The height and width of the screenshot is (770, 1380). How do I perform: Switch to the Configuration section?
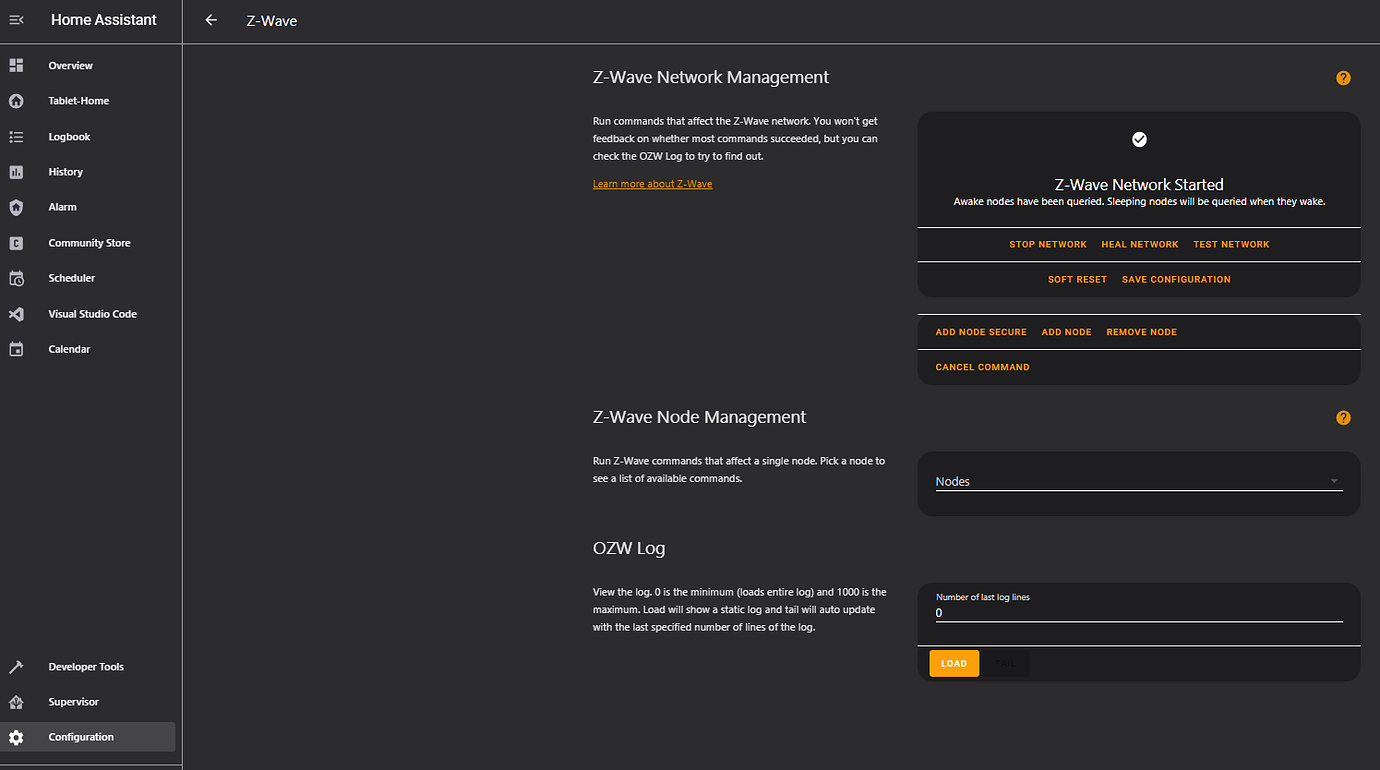[81, 736]
